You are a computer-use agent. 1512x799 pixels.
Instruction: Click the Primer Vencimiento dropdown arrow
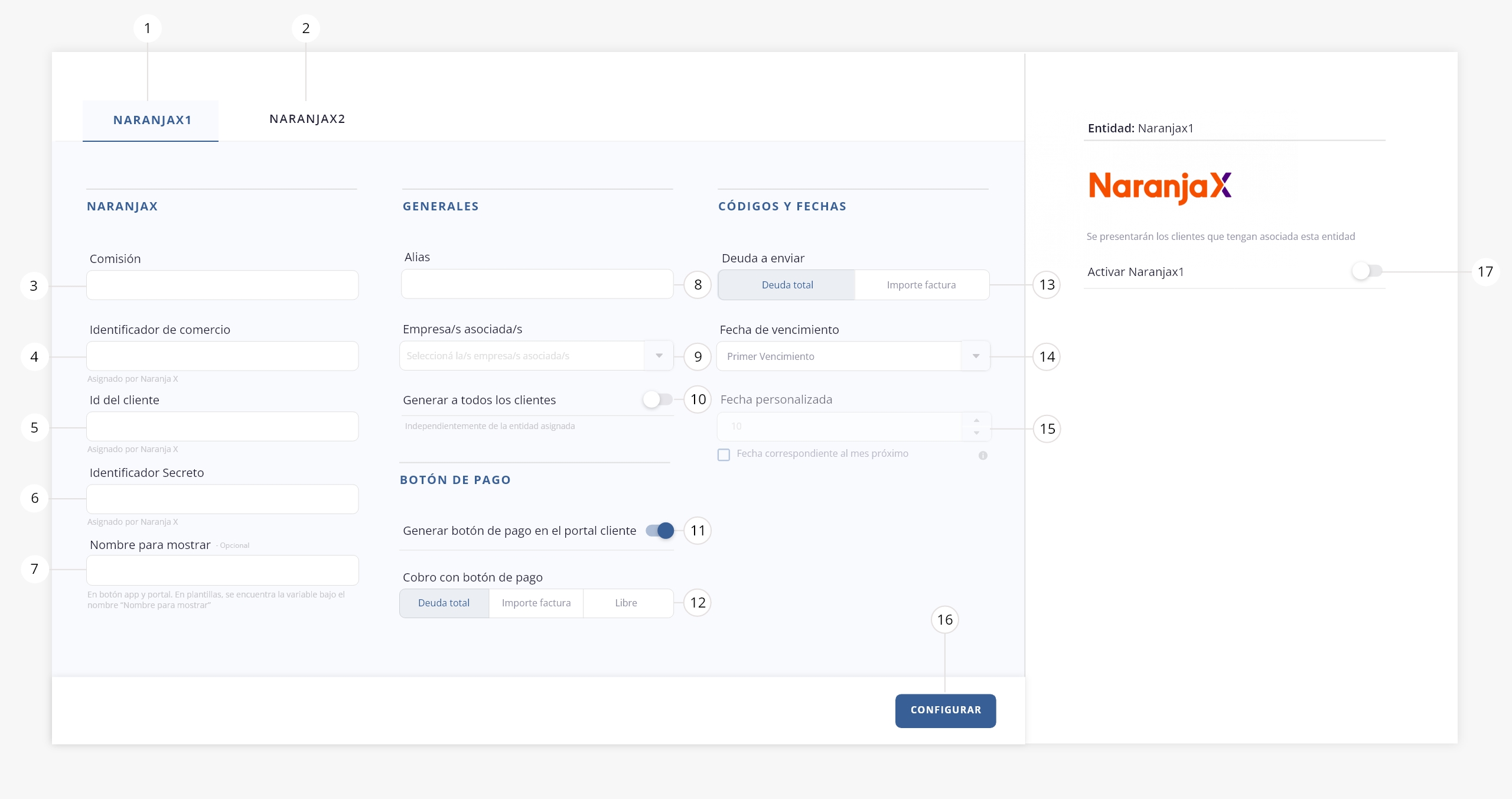point(976,356)
